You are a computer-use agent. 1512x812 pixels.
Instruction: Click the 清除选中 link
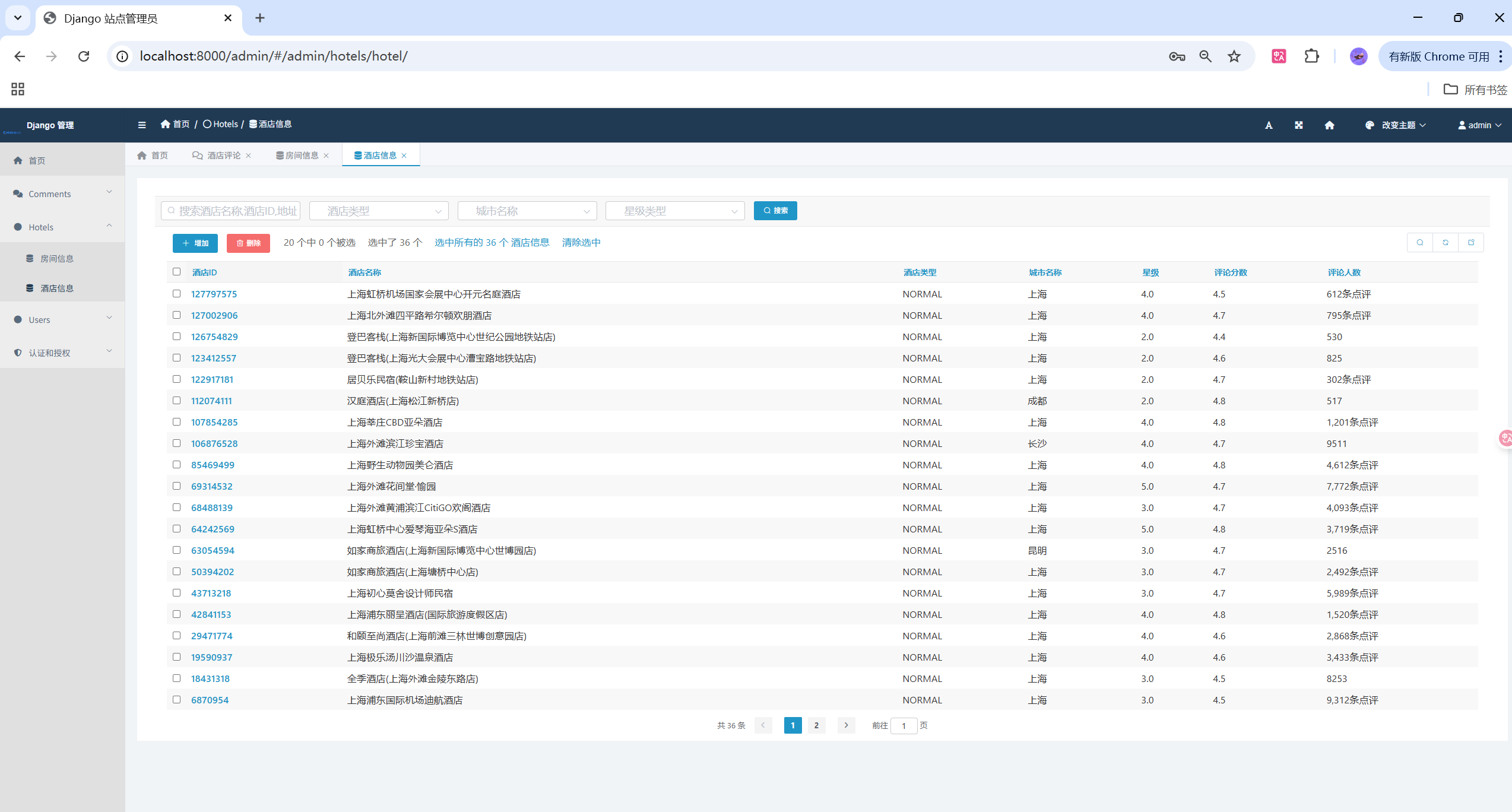pos(581,243)
